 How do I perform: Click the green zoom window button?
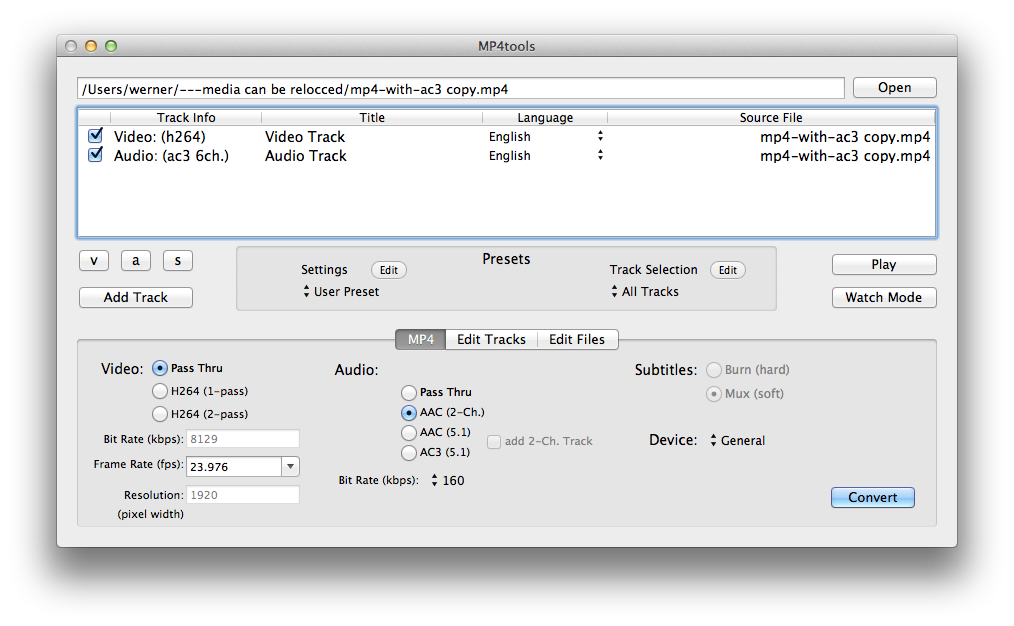(111, 46)
